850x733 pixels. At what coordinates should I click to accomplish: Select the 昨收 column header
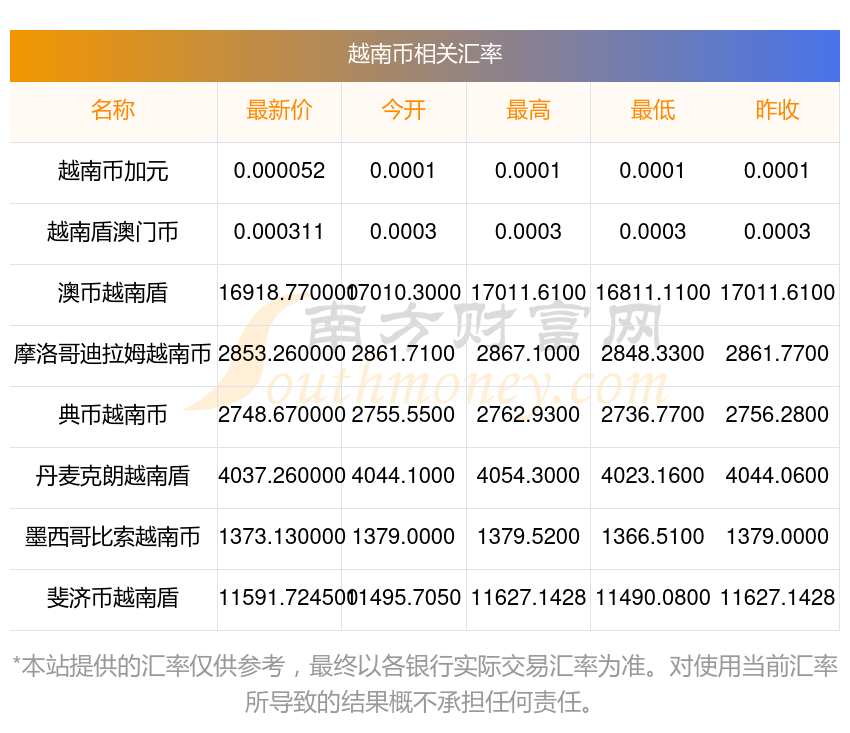tap(777, 110)
